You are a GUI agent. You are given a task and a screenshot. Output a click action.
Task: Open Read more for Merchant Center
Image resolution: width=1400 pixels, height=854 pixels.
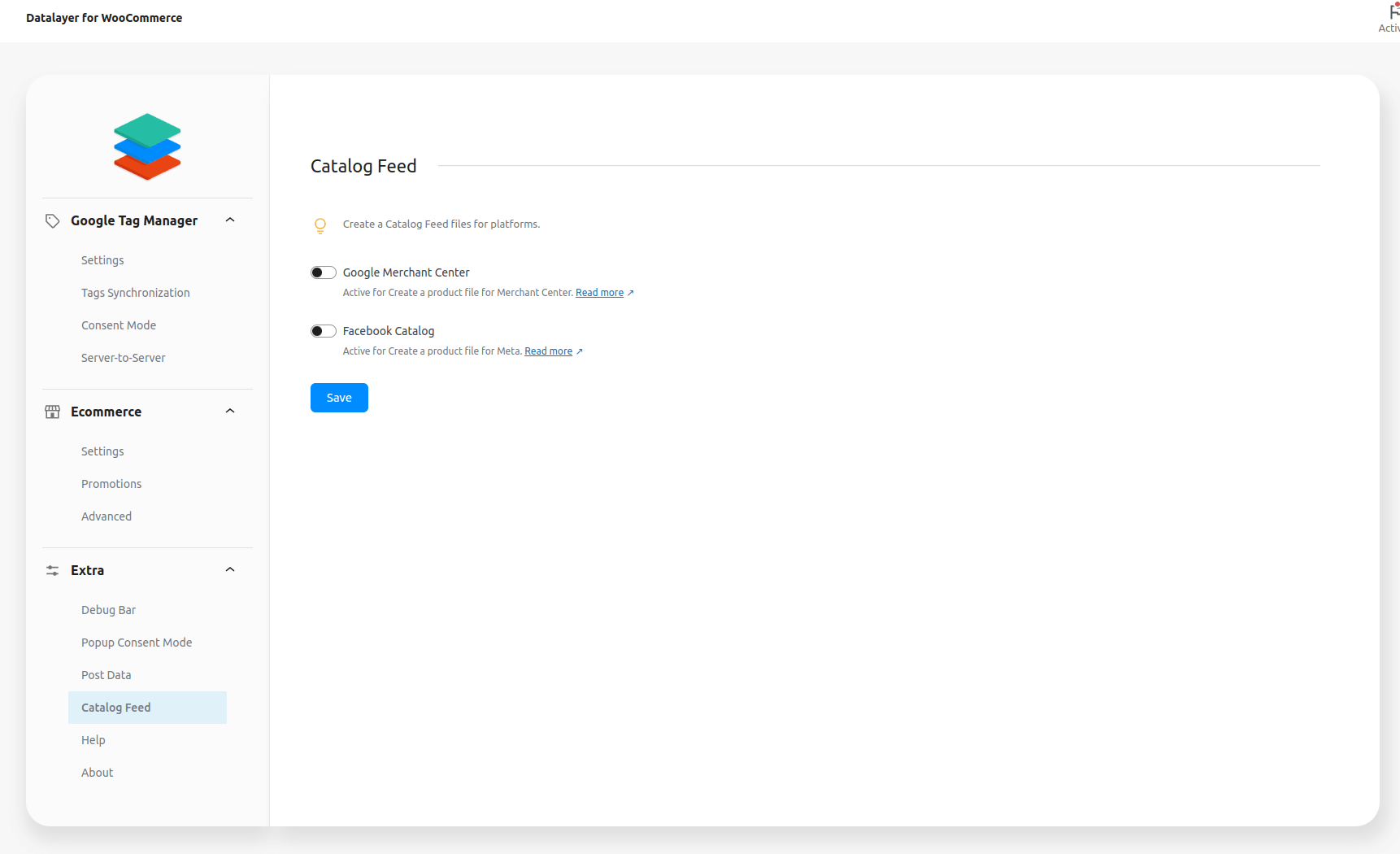coord(599,292)
